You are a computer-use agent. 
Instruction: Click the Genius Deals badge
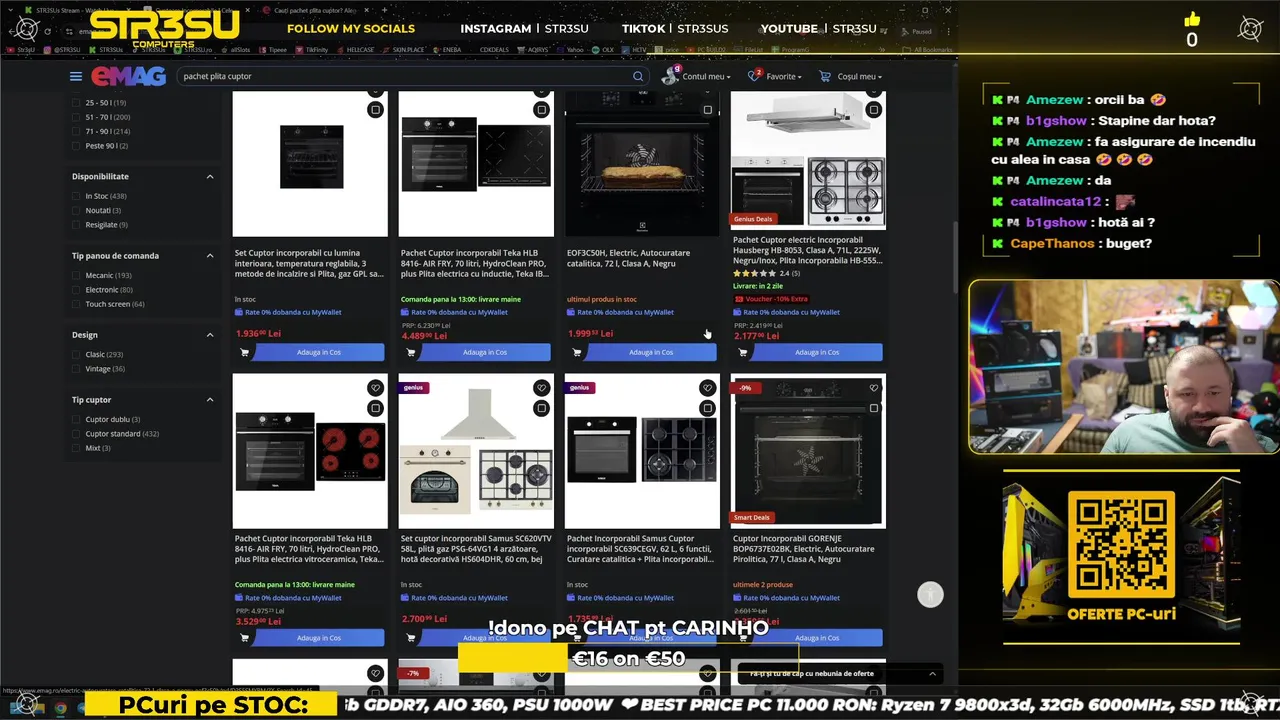coord(753,219)
